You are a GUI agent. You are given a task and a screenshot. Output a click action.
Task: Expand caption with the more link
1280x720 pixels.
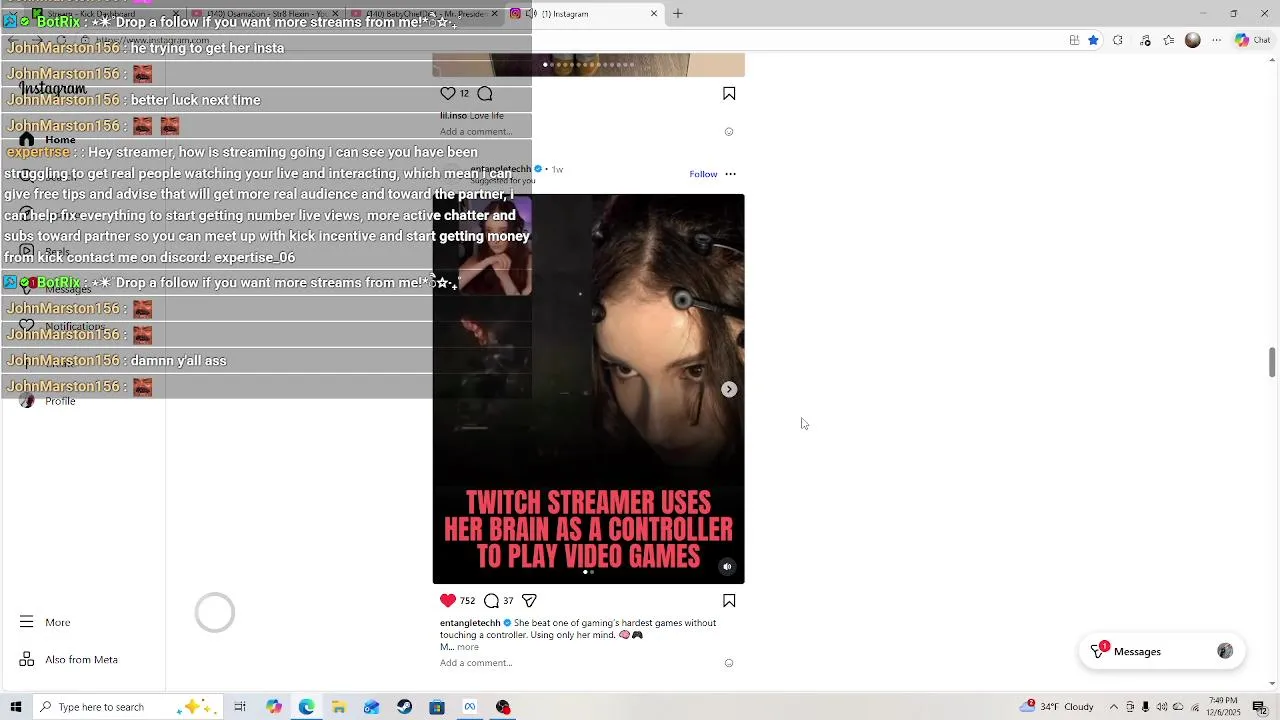(468, 647)
